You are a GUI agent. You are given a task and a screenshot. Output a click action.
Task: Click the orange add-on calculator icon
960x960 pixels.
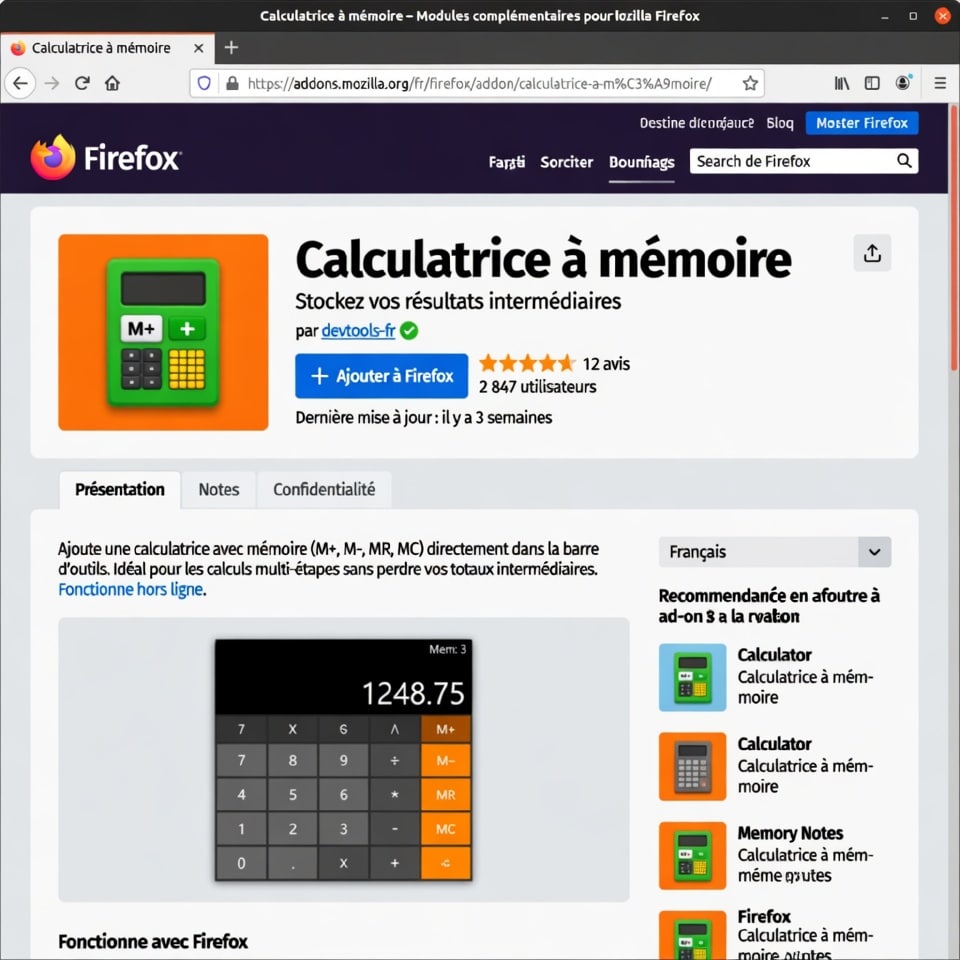[163, 332]
